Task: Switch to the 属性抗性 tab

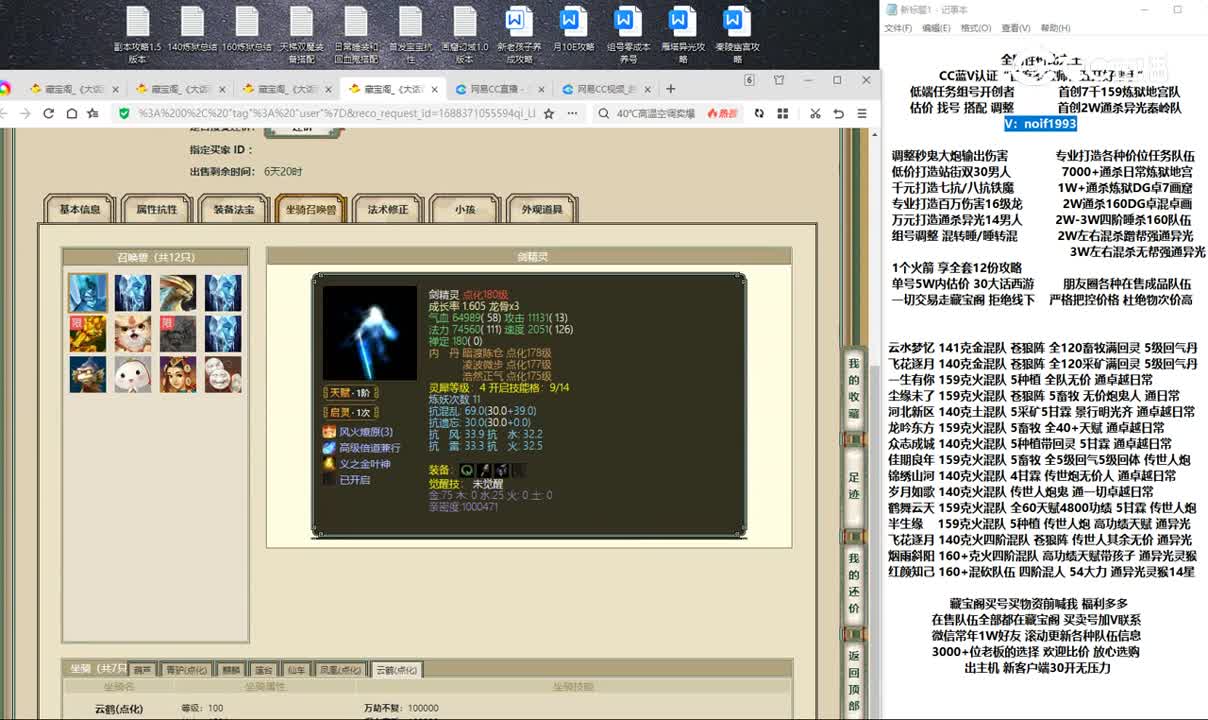Action: 156,210
